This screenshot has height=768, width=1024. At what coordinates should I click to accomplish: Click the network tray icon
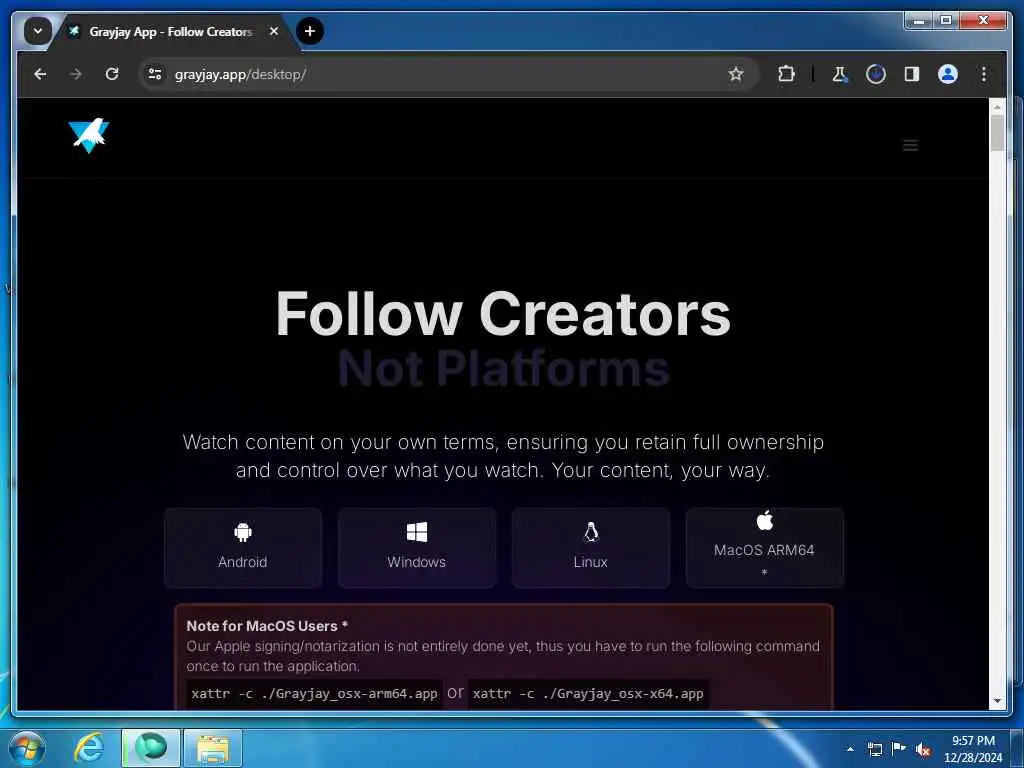[x=875, y=749]
